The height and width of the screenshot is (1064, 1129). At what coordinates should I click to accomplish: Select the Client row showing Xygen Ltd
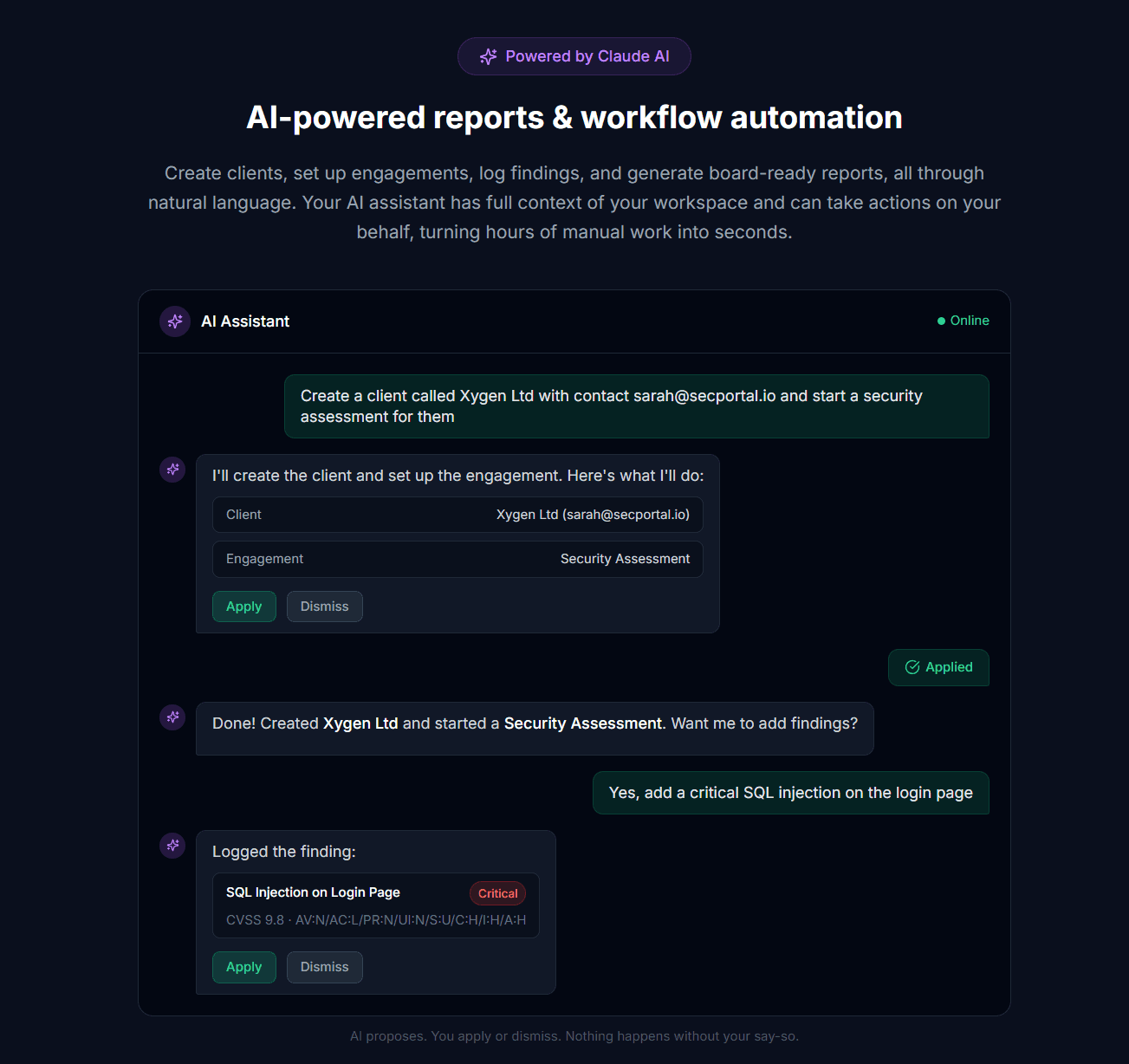click(x=457, y=514)
